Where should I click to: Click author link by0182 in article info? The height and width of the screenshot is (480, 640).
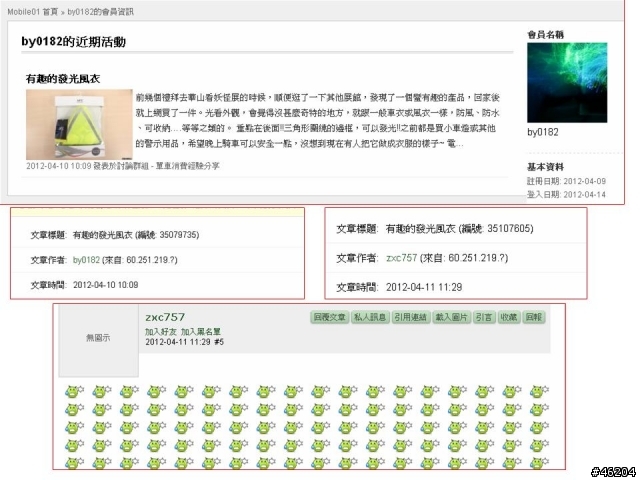[x=86, y=260]
